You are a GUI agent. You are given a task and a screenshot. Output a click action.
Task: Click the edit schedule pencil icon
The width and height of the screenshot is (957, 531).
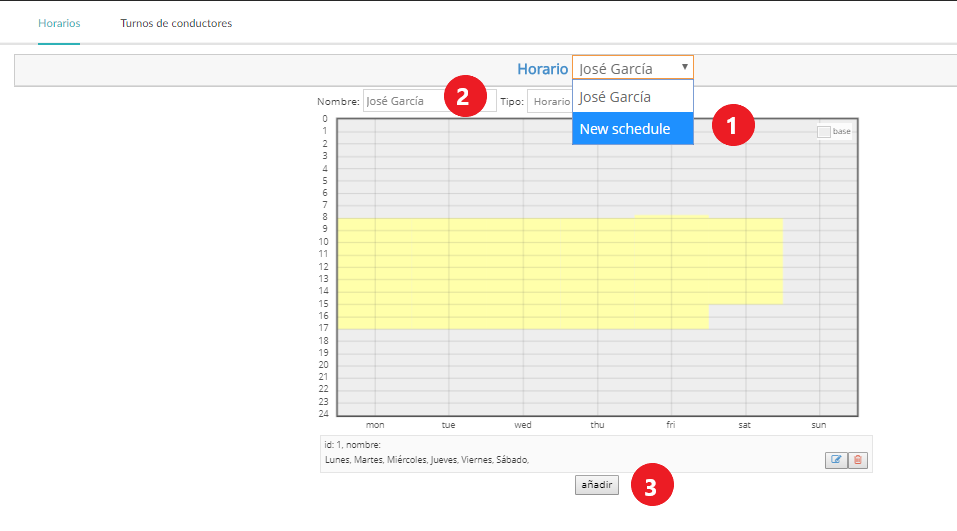836,460
